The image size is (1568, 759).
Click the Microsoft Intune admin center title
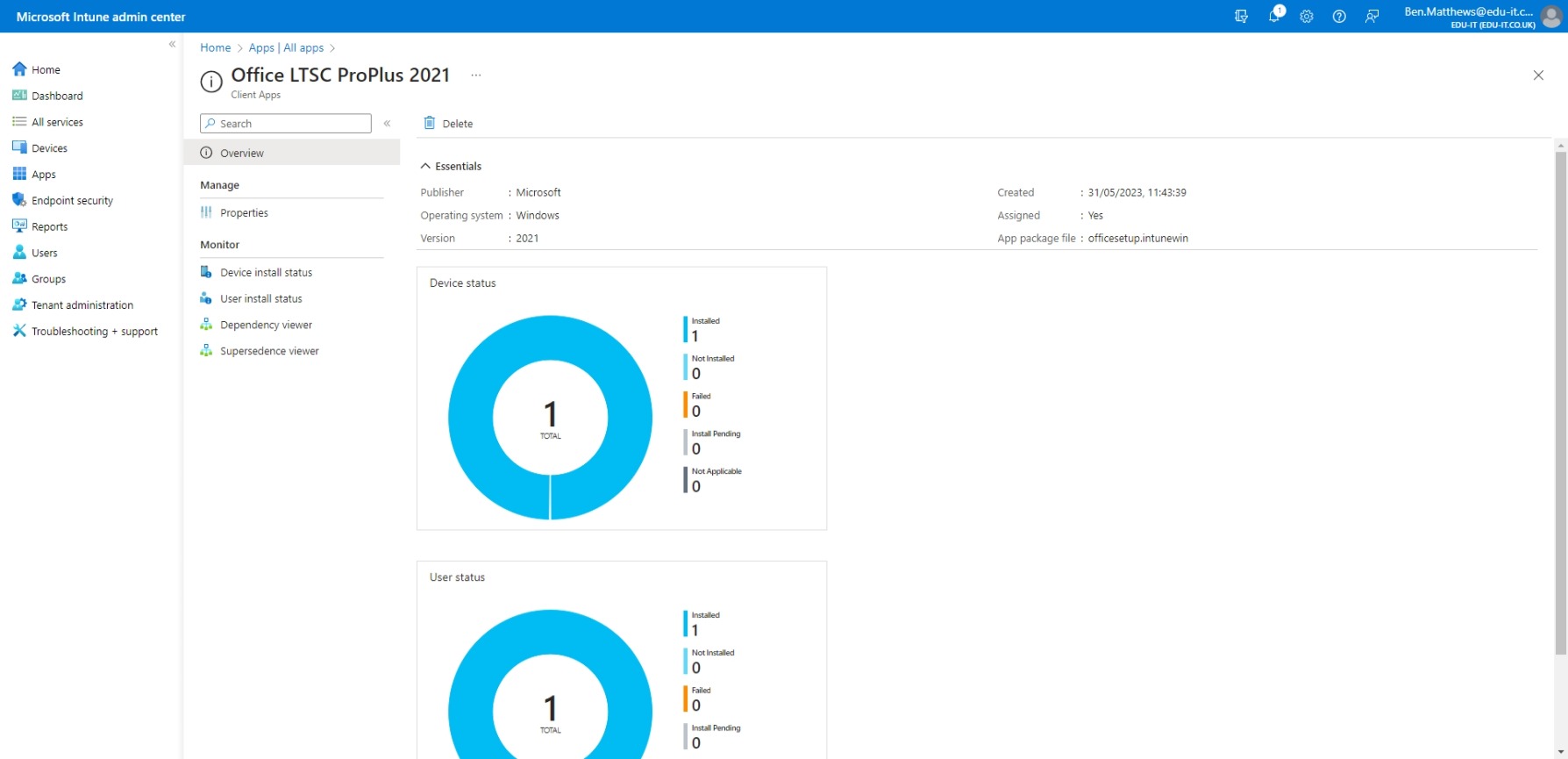(101, 17)
